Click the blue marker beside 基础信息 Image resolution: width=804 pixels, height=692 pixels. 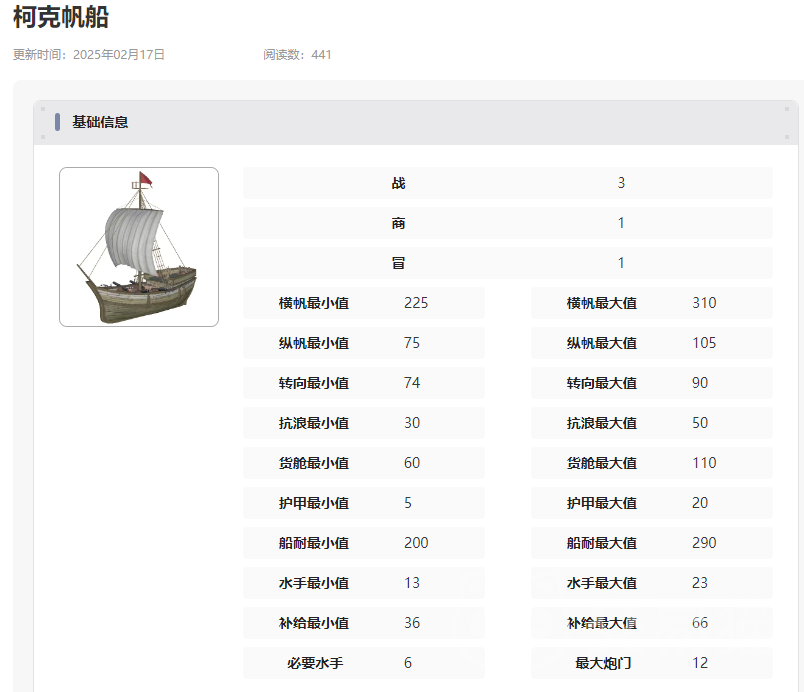click(57, 122)
